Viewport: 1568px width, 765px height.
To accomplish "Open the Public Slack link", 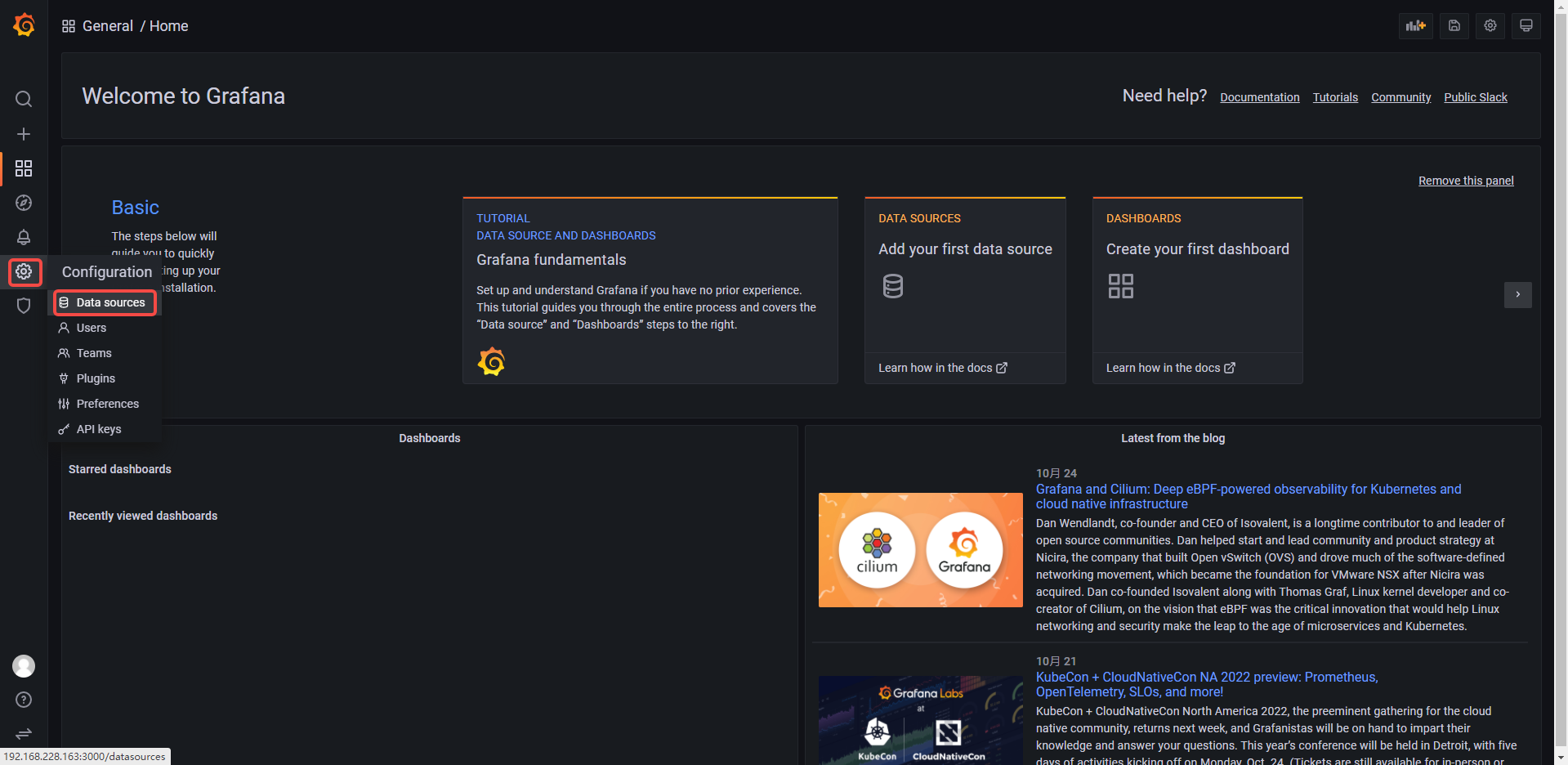I will [x=1476, y=97].
